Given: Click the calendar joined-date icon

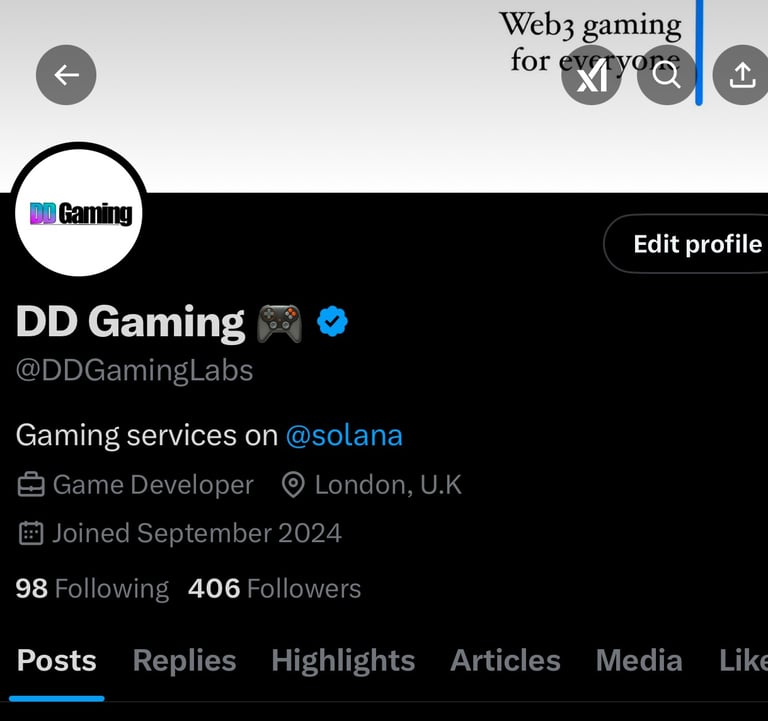Looking at the screenshot, I should click(x=31, y=533).
